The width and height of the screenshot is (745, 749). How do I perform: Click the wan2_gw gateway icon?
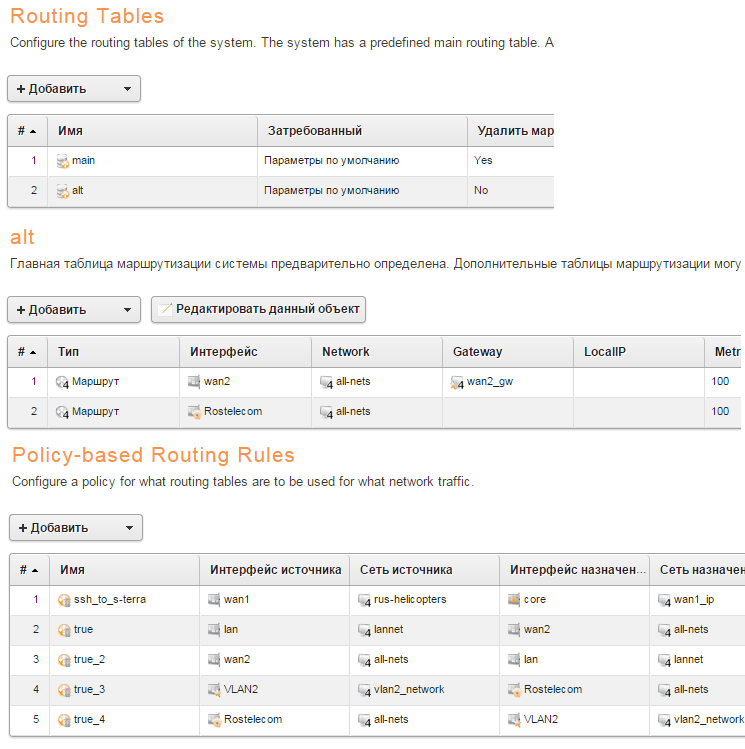click(x=458, y=382)
